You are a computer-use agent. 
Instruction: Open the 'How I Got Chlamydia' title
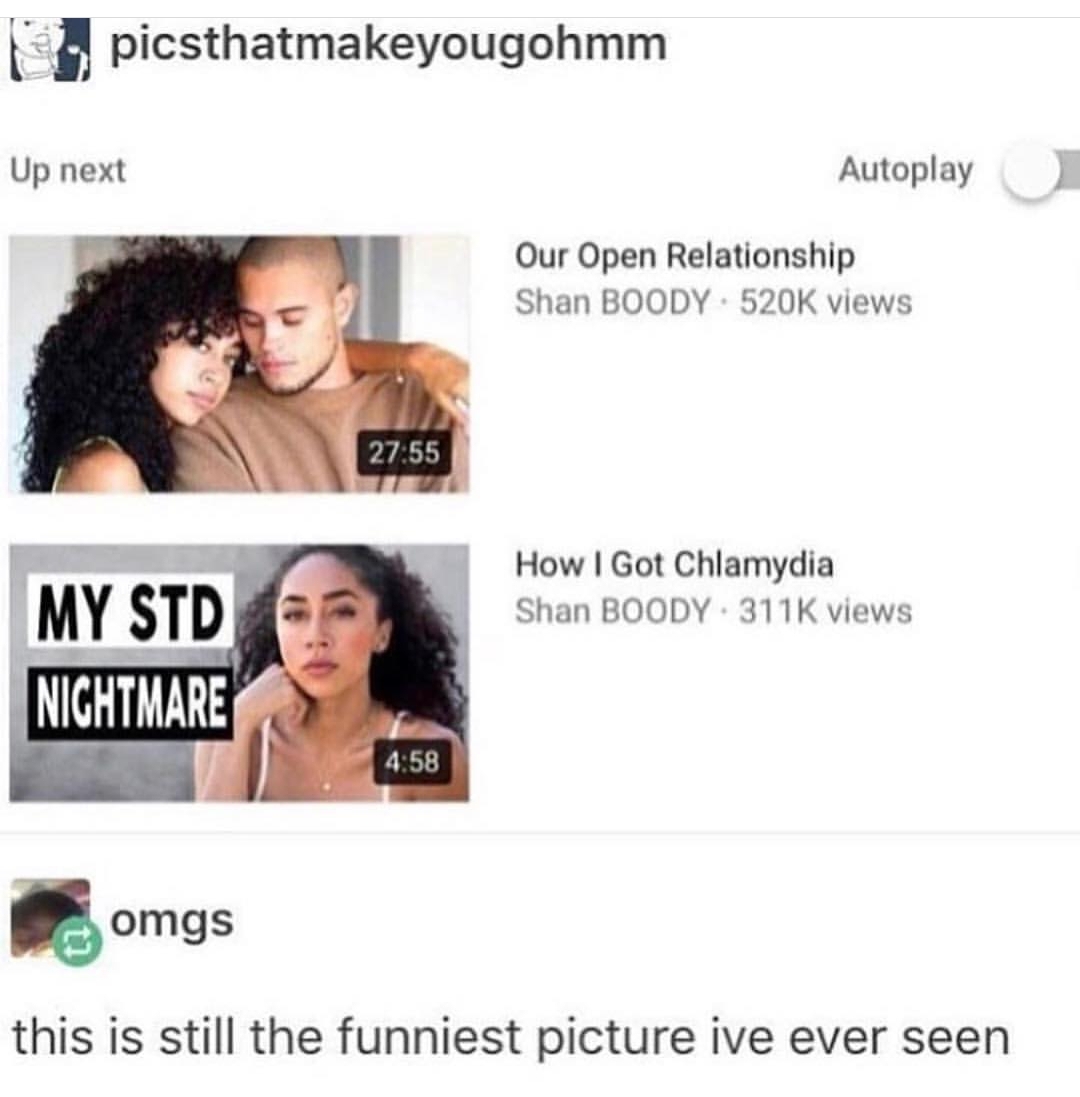(674, 565)
